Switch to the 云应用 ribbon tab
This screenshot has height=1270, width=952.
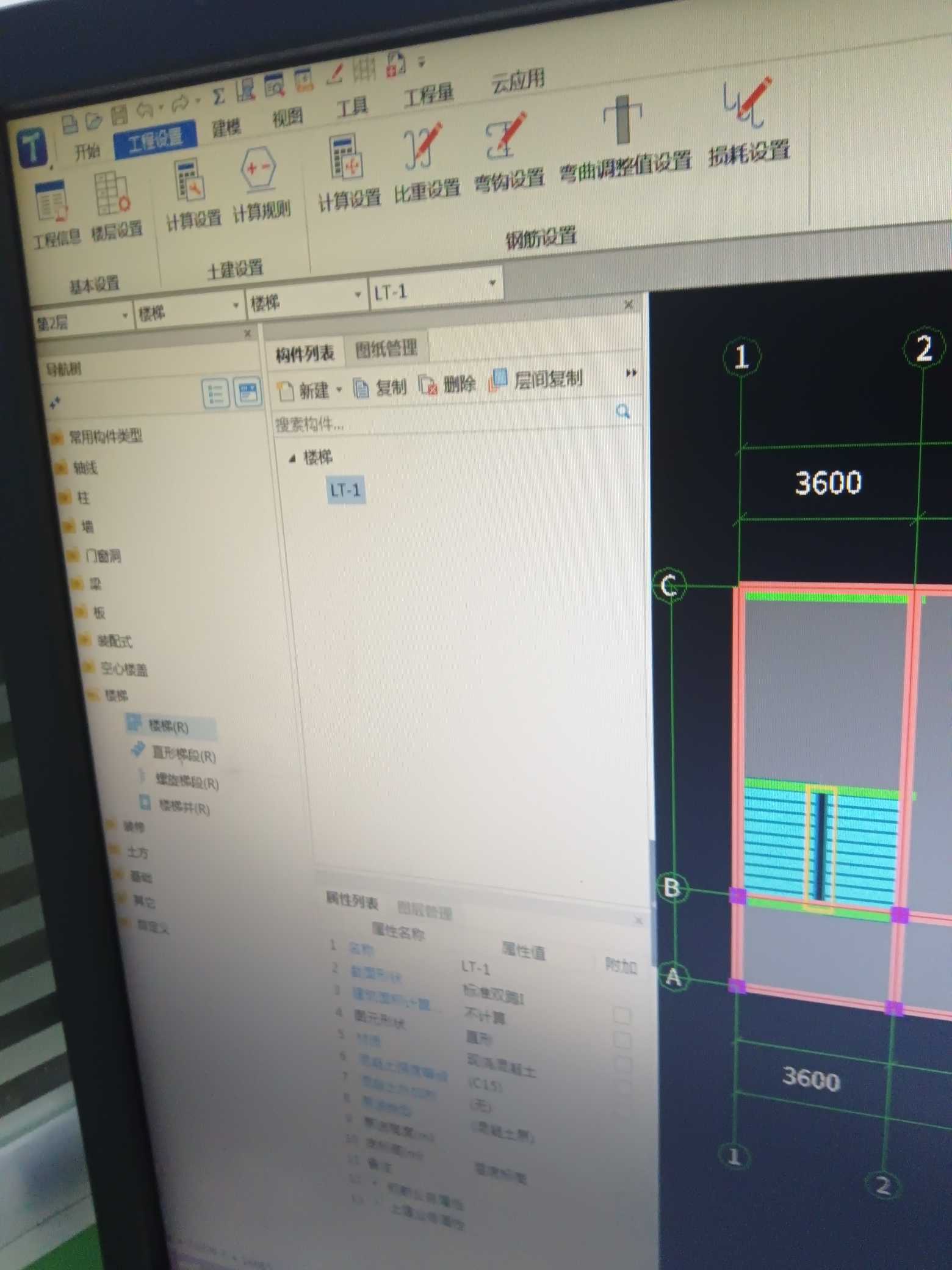pos(517,79)
